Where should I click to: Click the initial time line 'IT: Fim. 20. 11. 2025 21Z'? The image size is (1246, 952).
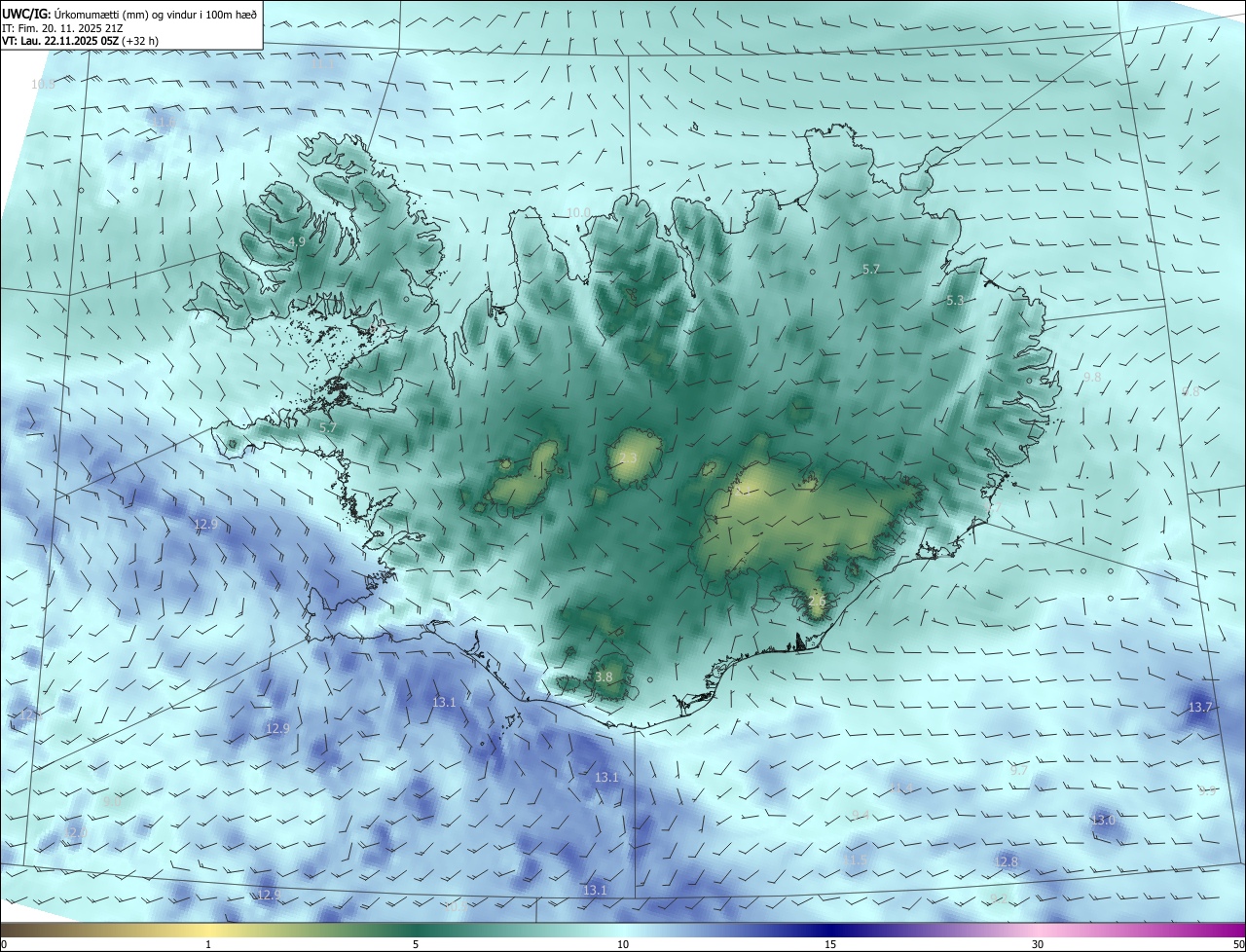point(62,27)
